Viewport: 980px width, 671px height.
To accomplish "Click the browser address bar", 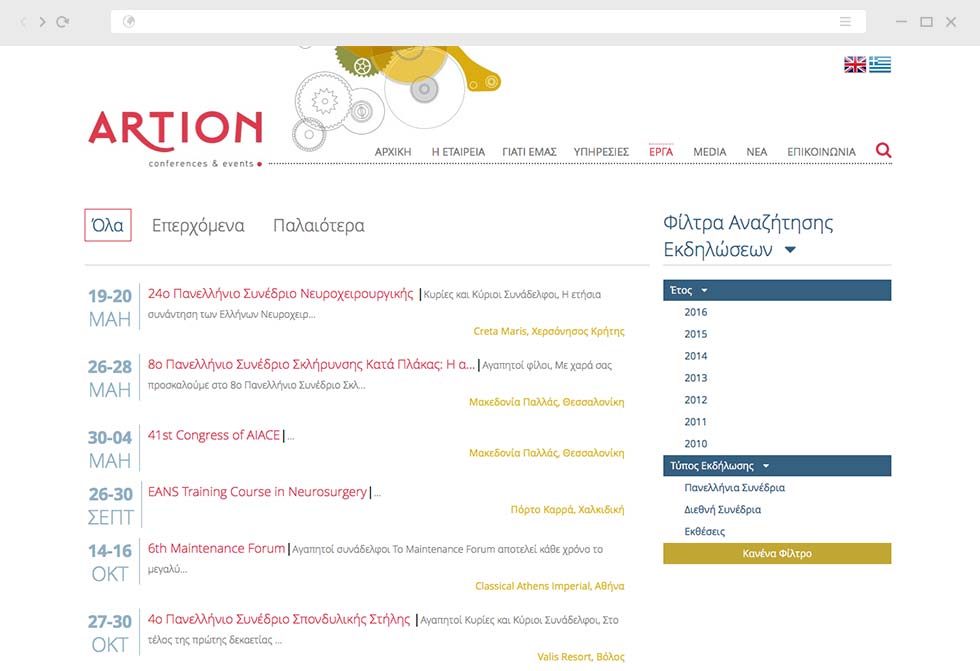I will [x=480, y=21].
